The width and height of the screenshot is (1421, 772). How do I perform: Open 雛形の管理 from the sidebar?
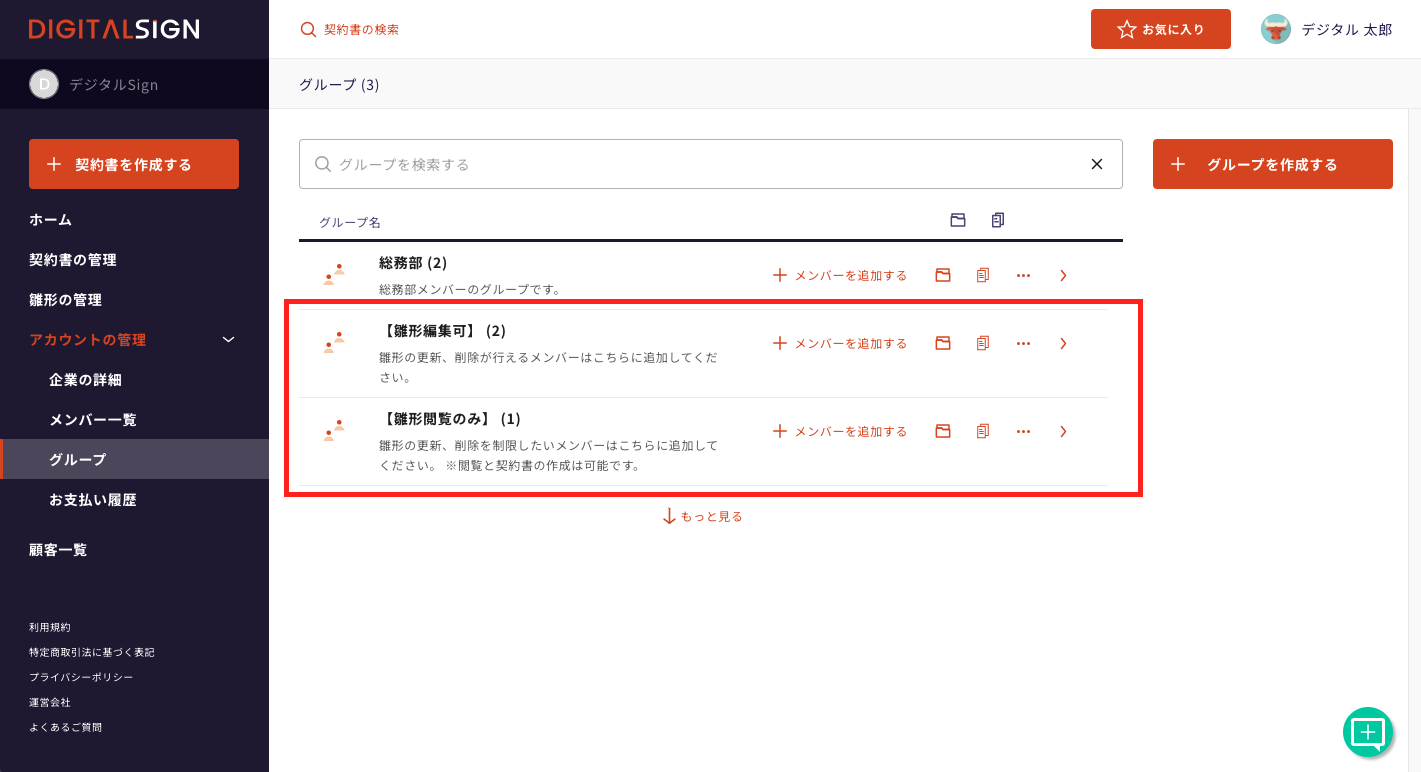(x=65, y=300)
